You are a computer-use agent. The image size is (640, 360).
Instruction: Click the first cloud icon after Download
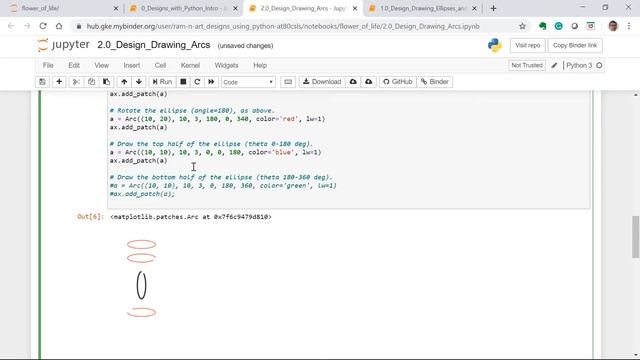(x=353, y=82)
